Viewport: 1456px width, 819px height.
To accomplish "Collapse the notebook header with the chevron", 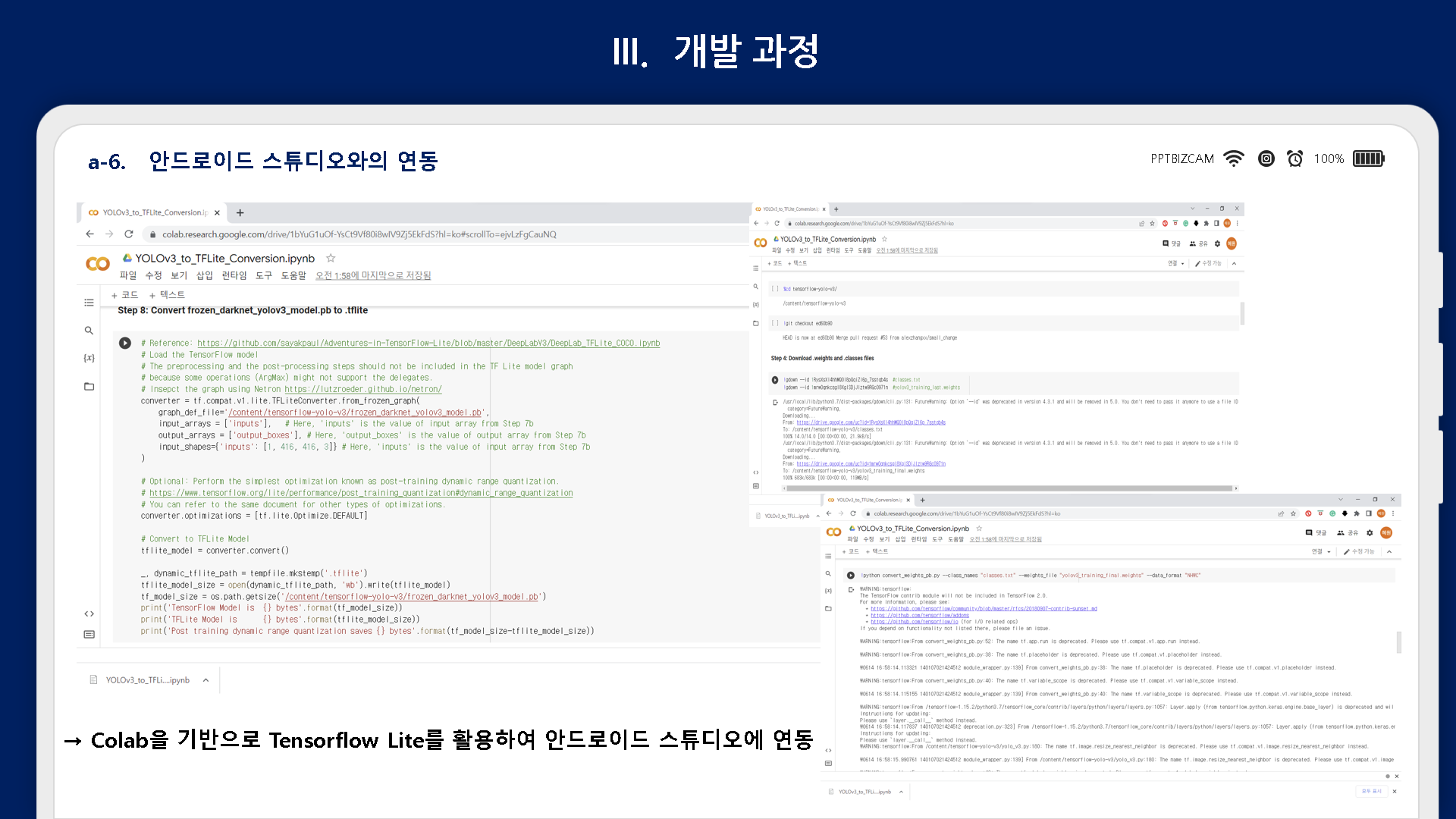I will point(1235,263).
